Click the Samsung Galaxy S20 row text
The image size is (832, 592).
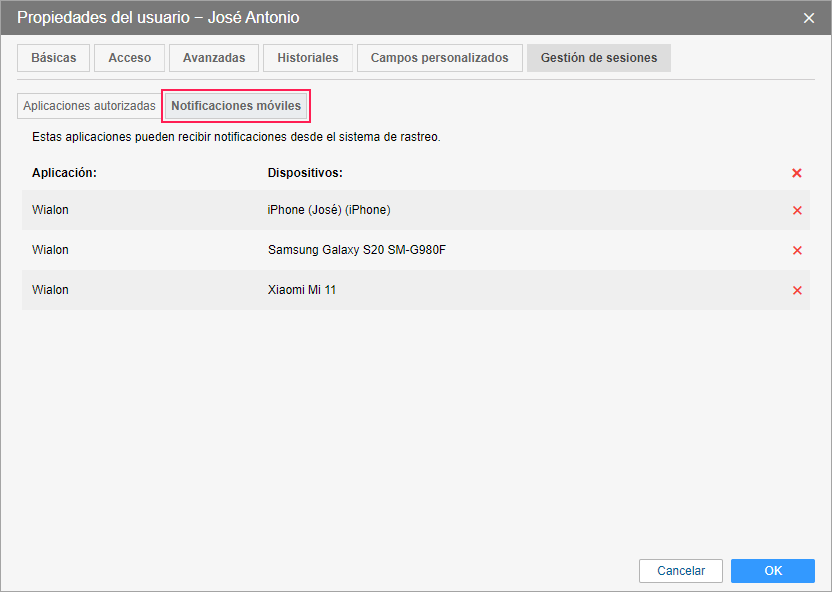356,250
